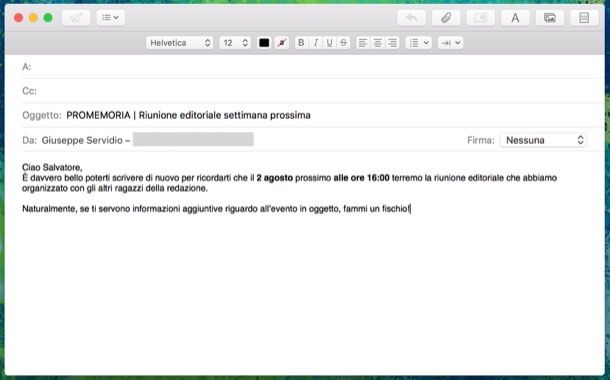Open the header fields list dropdown

110,18
